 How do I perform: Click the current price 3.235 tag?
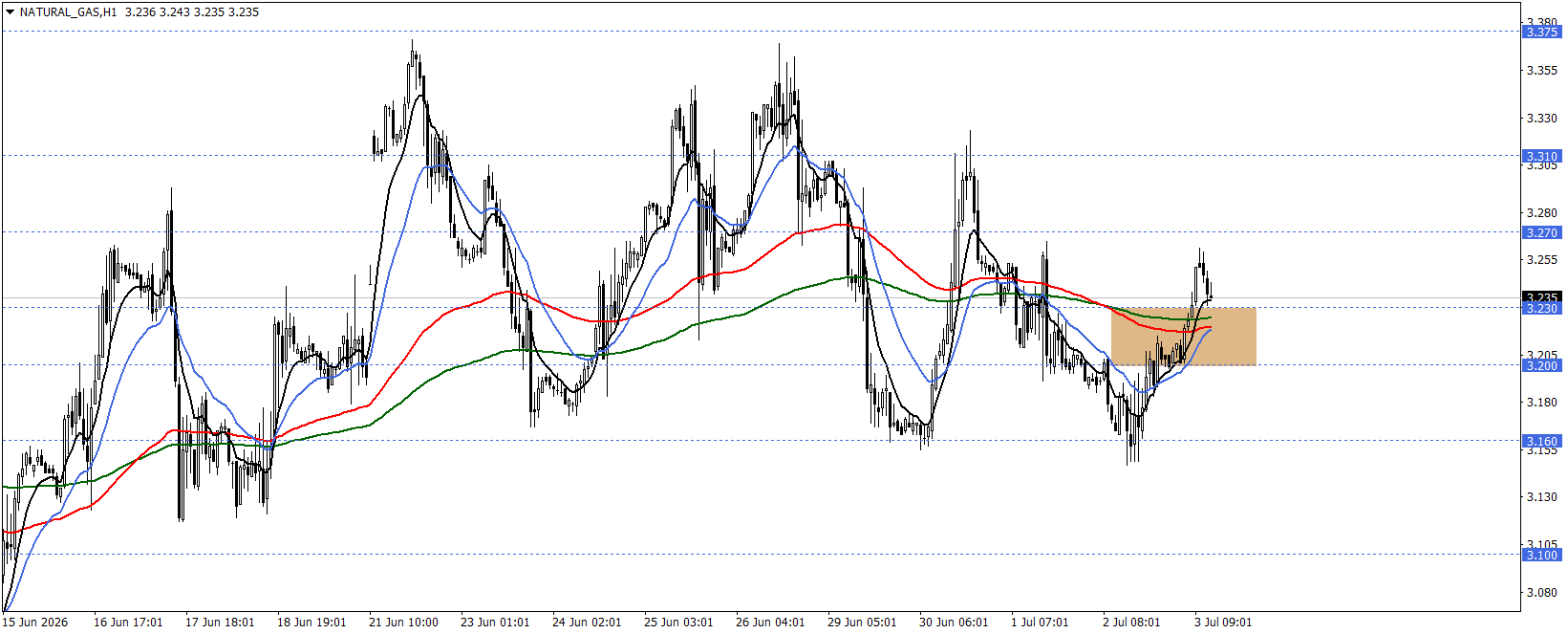click(x=1542, y=297)
